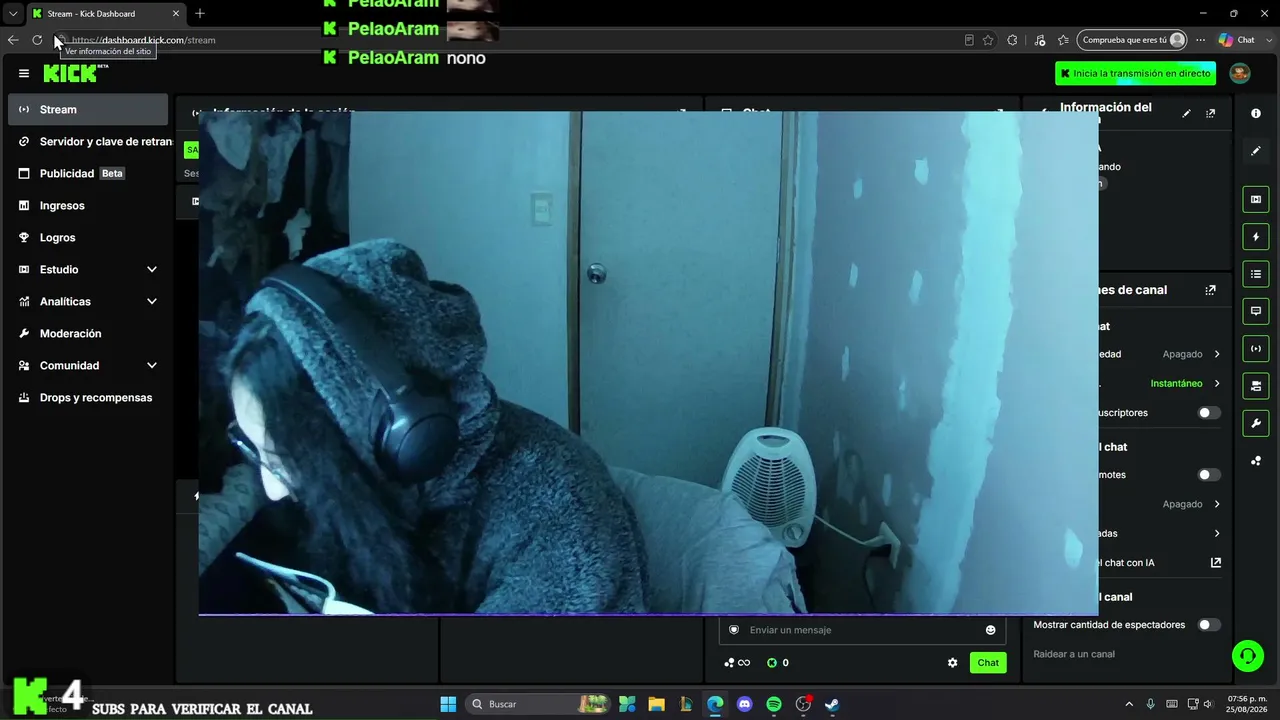Open a new browser tab
The height and width of the screenshot is (720, 1280).
(200, 14)
